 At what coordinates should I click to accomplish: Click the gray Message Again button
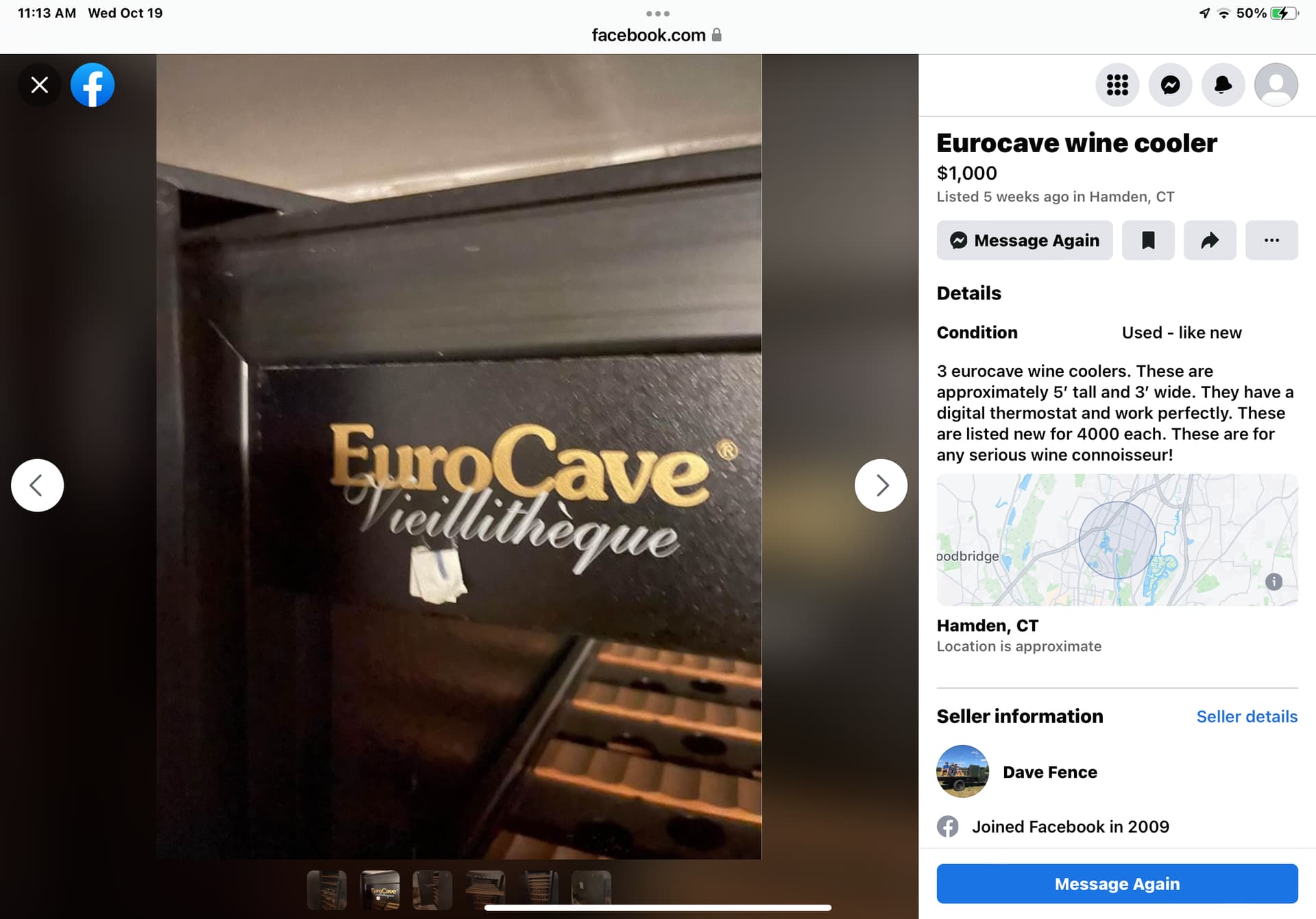point(1025,240)
